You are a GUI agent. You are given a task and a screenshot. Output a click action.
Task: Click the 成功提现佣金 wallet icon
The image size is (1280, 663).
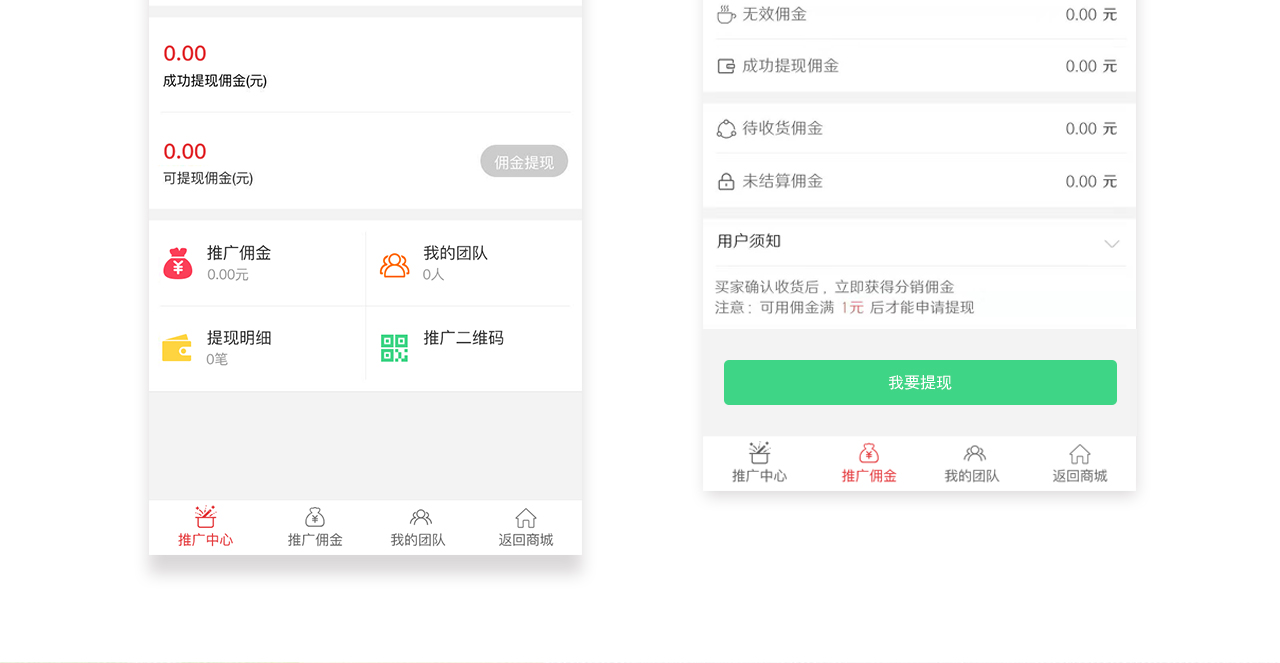click(726, 66)
